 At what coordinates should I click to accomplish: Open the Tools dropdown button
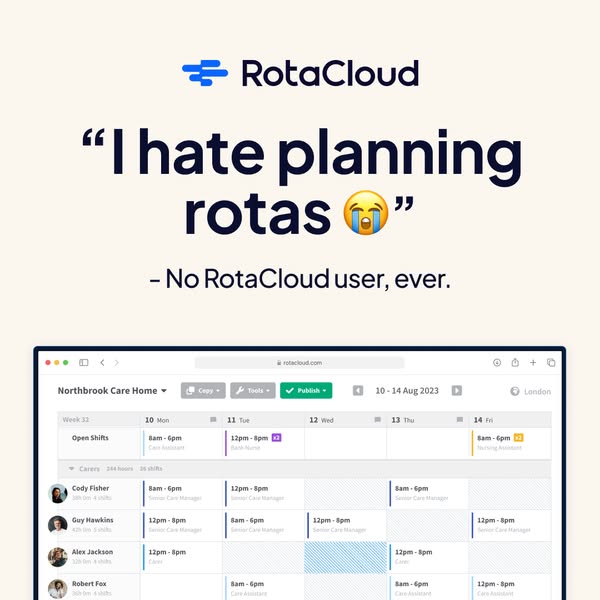253,391
